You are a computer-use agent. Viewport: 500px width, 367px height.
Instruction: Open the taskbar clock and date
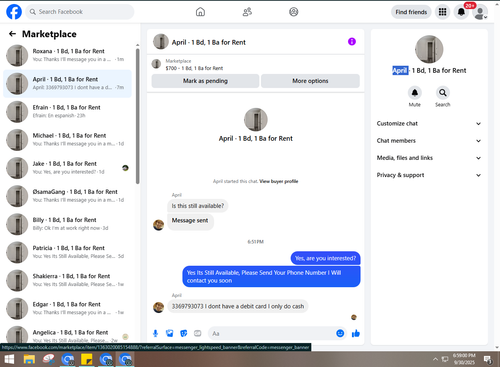464,359
